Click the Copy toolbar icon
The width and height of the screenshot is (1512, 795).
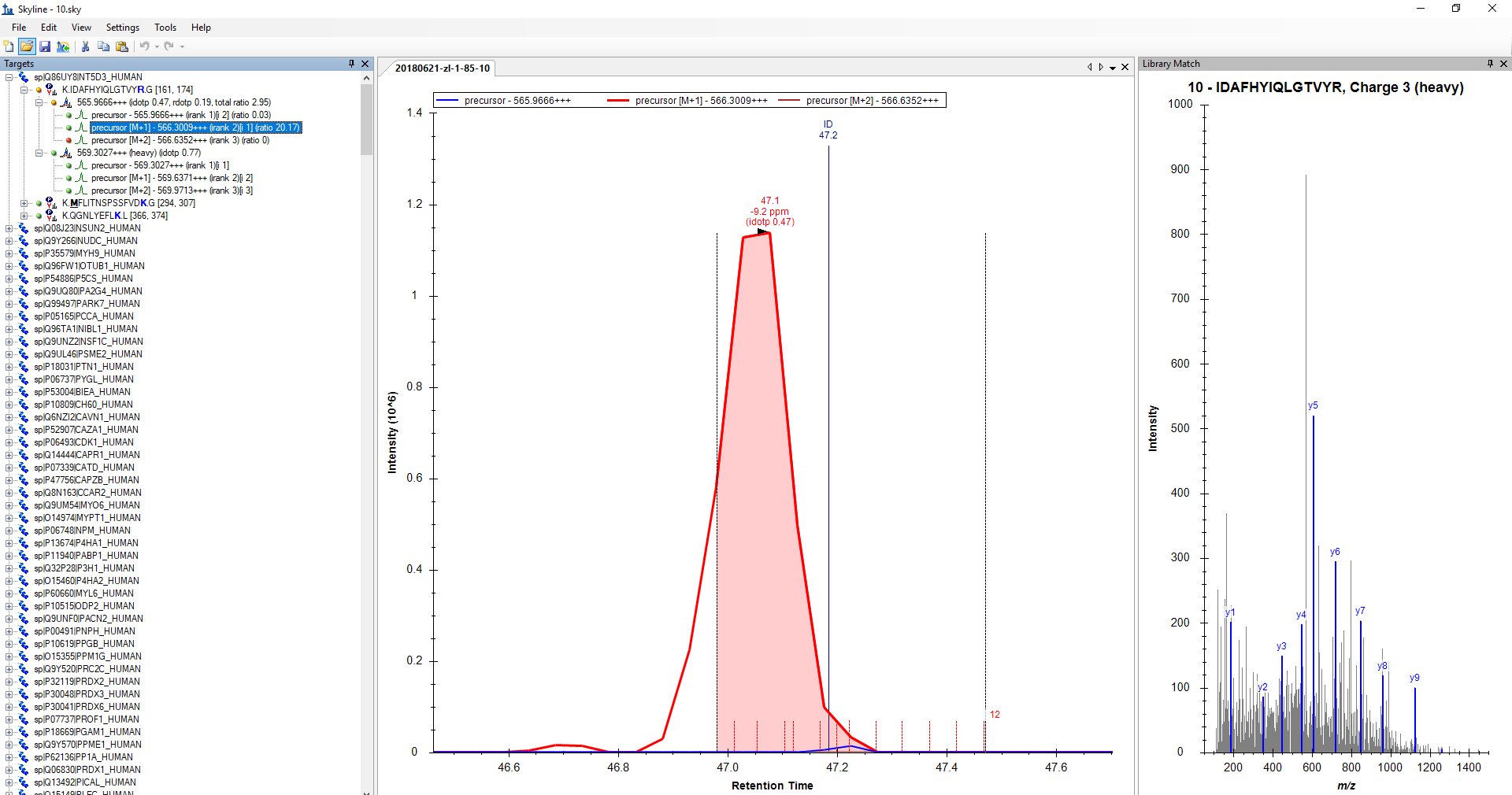click(103, 46)
